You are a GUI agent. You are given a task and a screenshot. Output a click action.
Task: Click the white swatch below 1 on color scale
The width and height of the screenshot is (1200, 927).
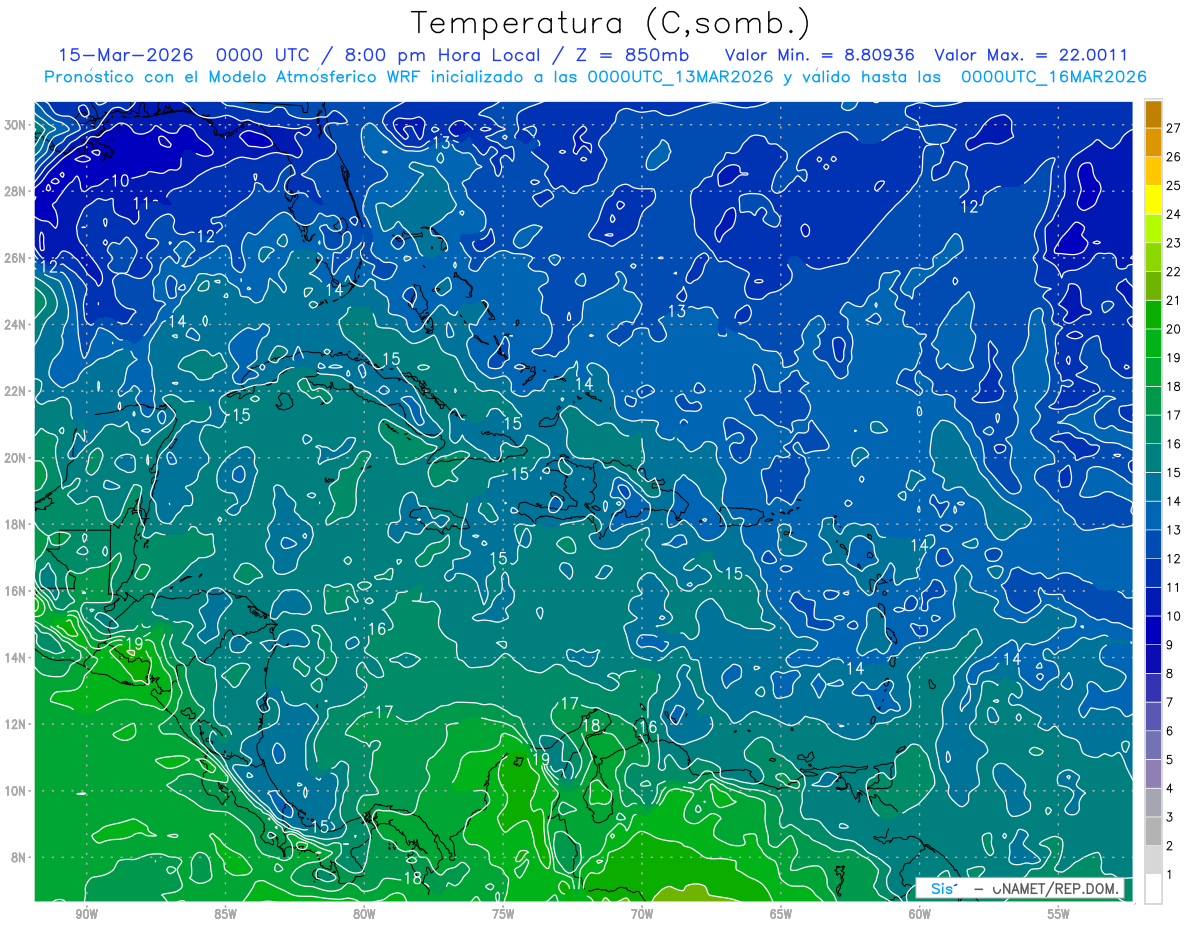1153,889
